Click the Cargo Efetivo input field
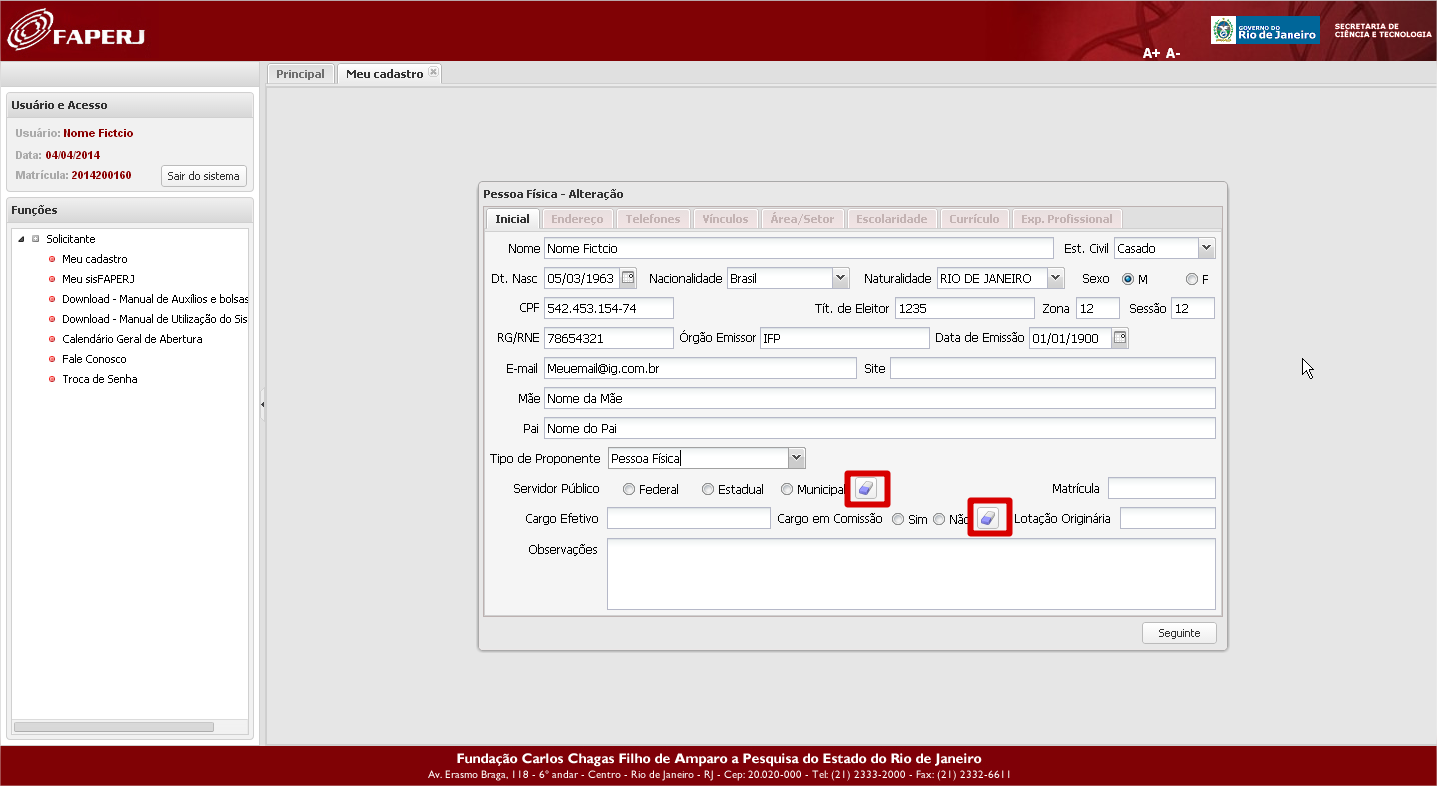 pos(689,518)
